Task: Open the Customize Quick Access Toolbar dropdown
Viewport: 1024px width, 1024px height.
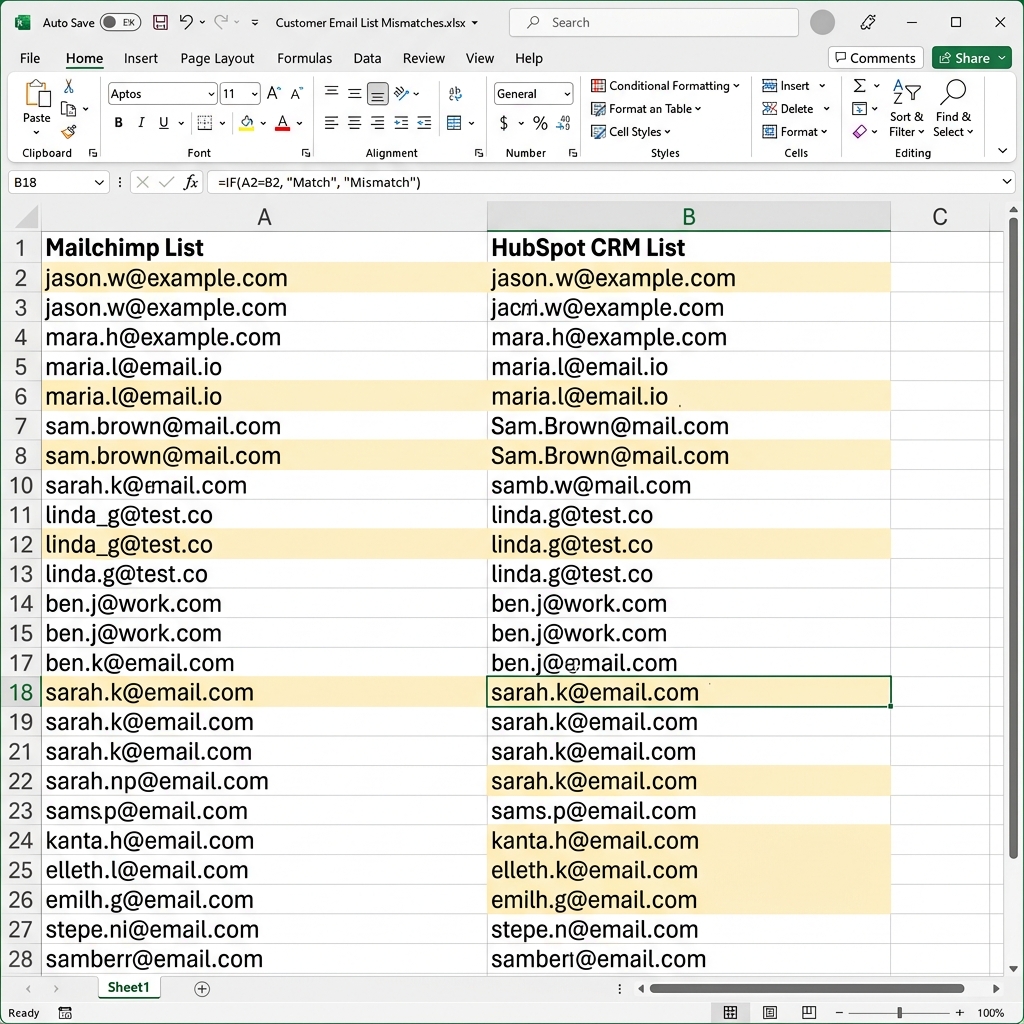Action: pos(255,23)
